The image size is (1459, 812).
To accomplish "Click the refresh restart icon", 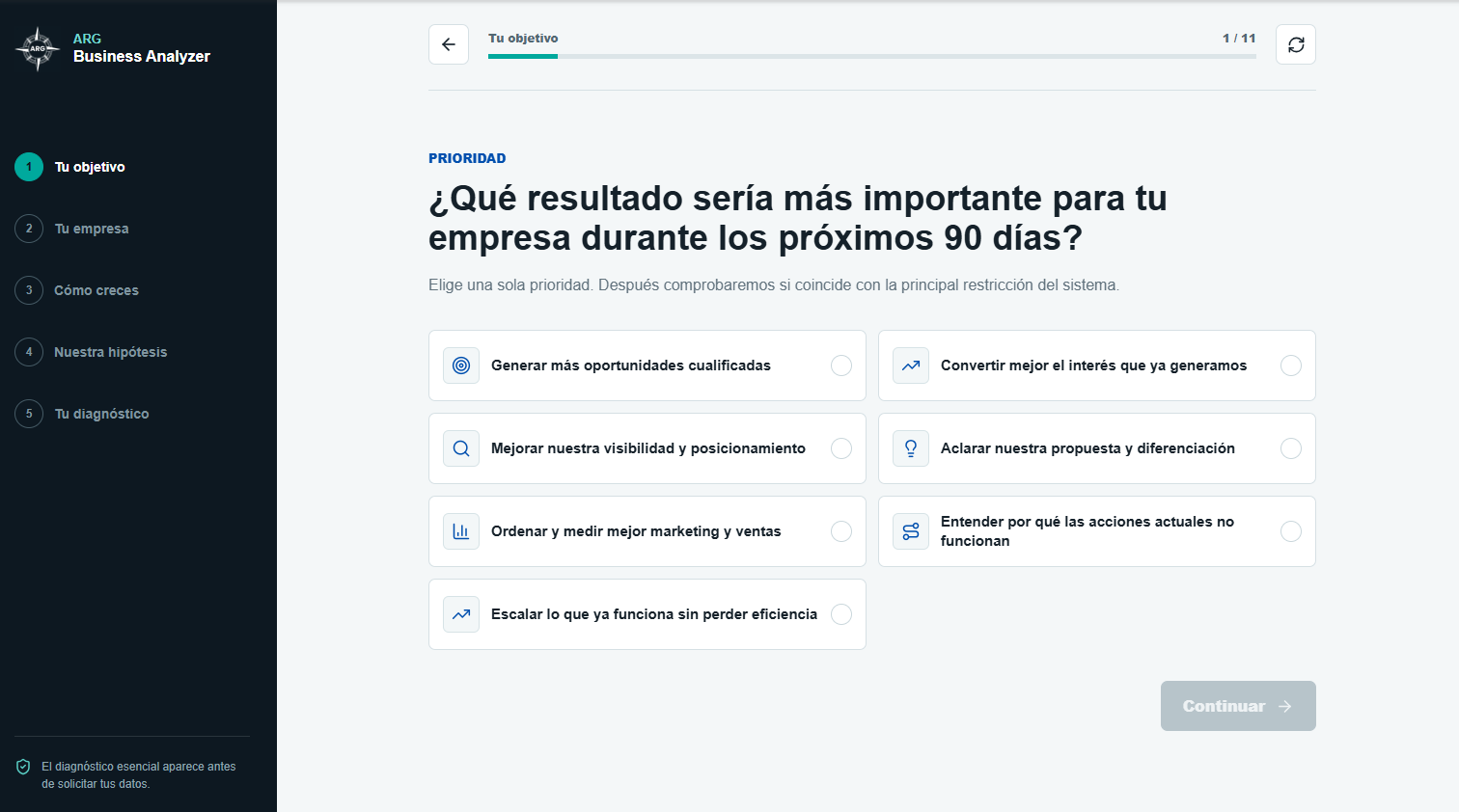I will [1296, 44].
